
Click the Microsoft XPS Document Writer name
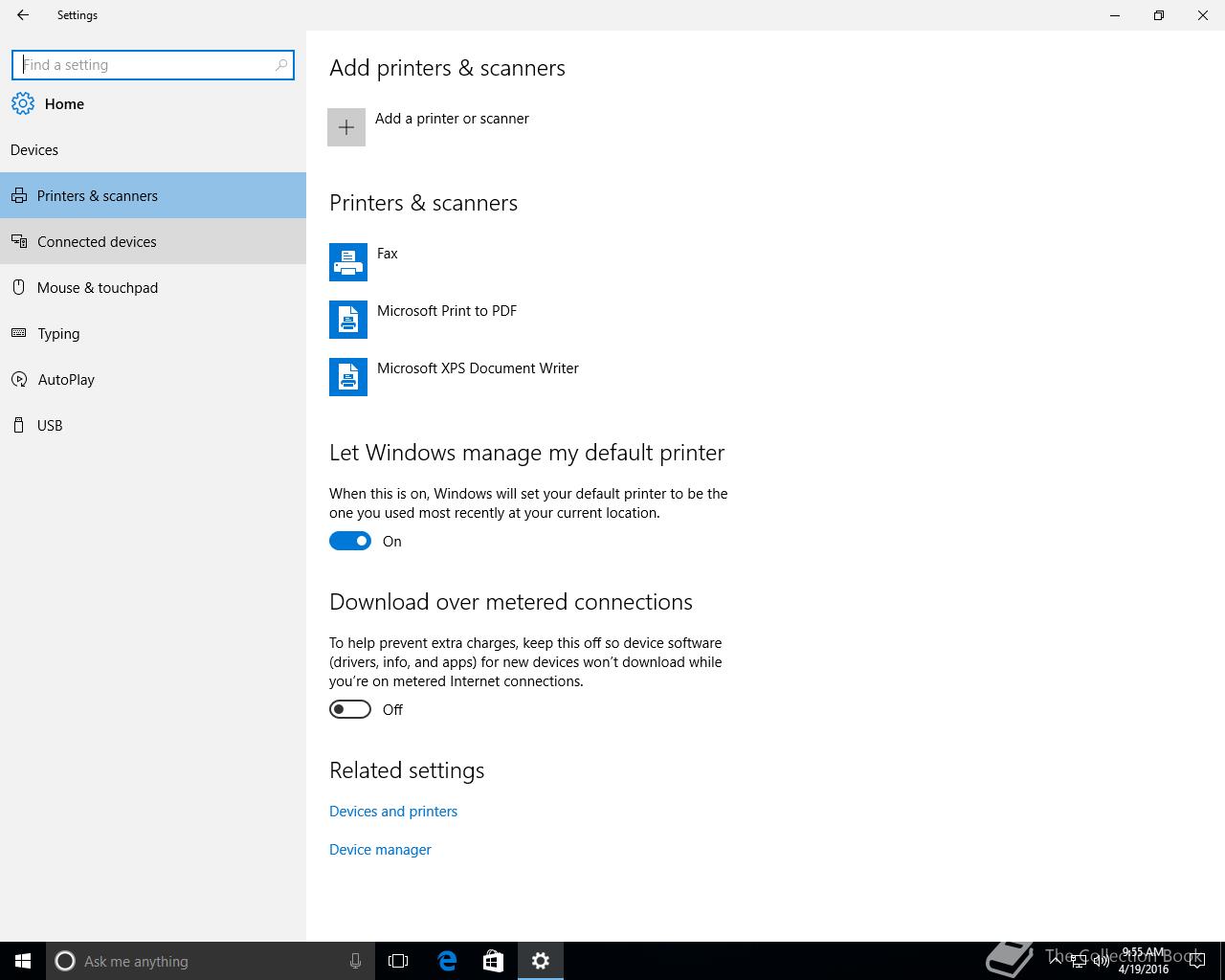click(x=478, y=368)
